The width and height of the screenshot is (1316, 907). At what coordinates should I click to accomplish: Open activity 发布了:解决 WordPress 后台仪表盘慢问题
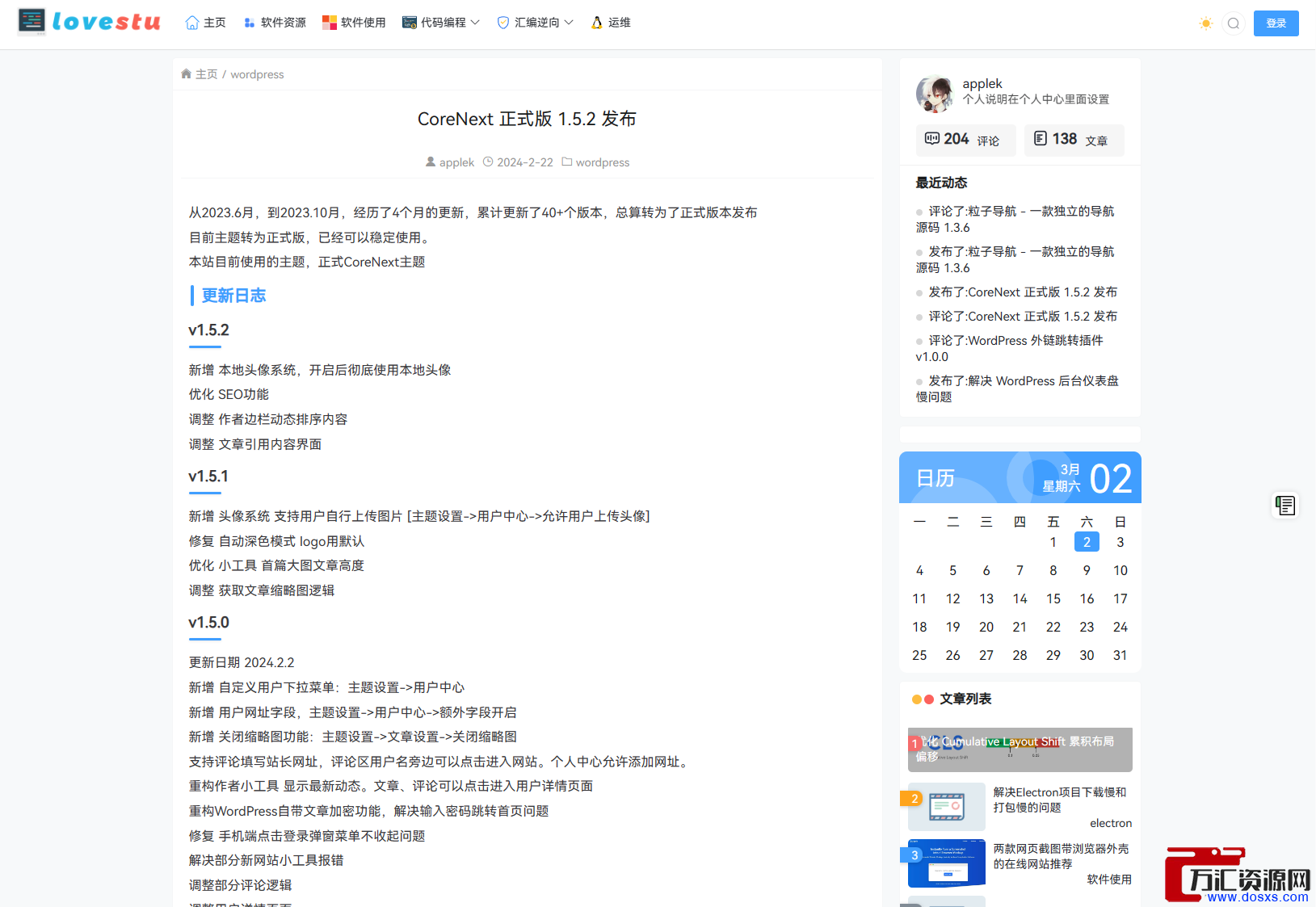point(1017,389)
